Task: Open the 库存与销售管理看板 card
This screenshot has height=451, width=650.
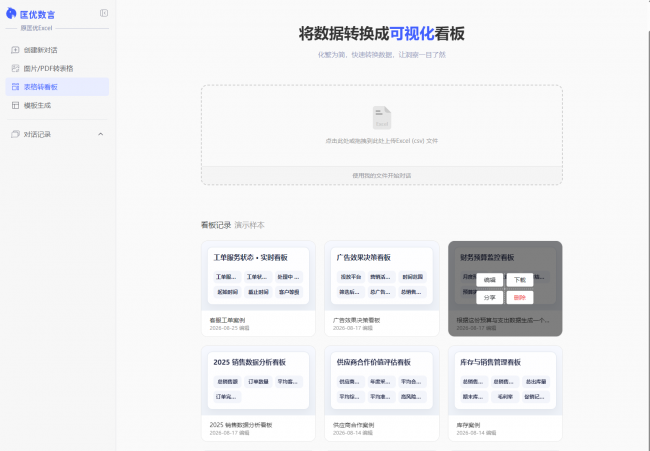Action: point(505,393)
